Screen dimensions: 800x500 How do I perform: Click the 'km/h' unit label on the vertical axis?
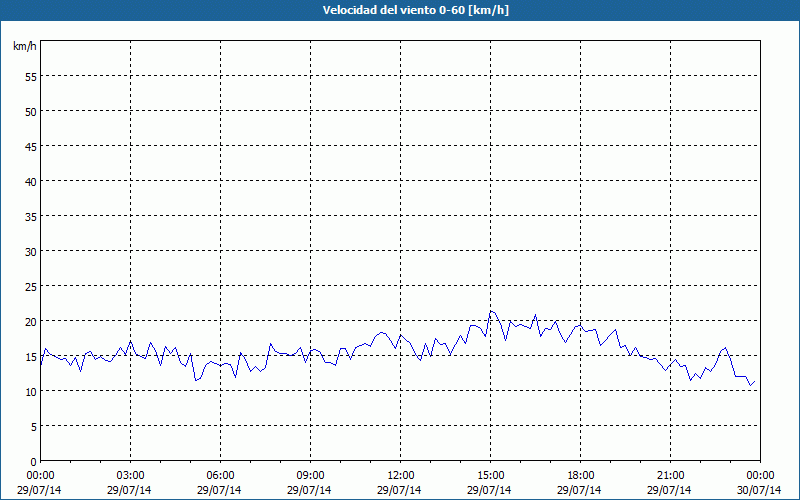24,46
